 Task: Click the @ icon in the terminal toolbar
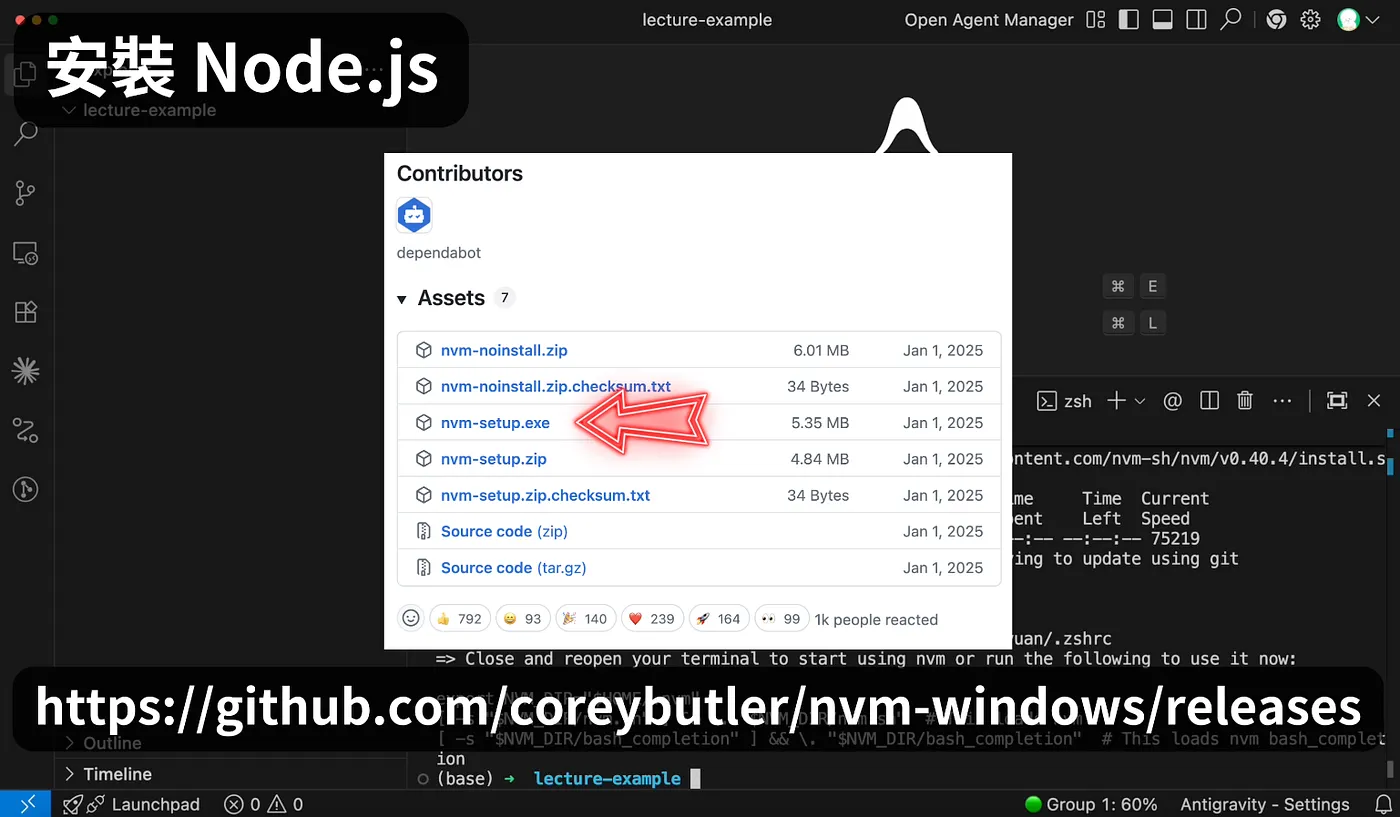pos(1173,401)
